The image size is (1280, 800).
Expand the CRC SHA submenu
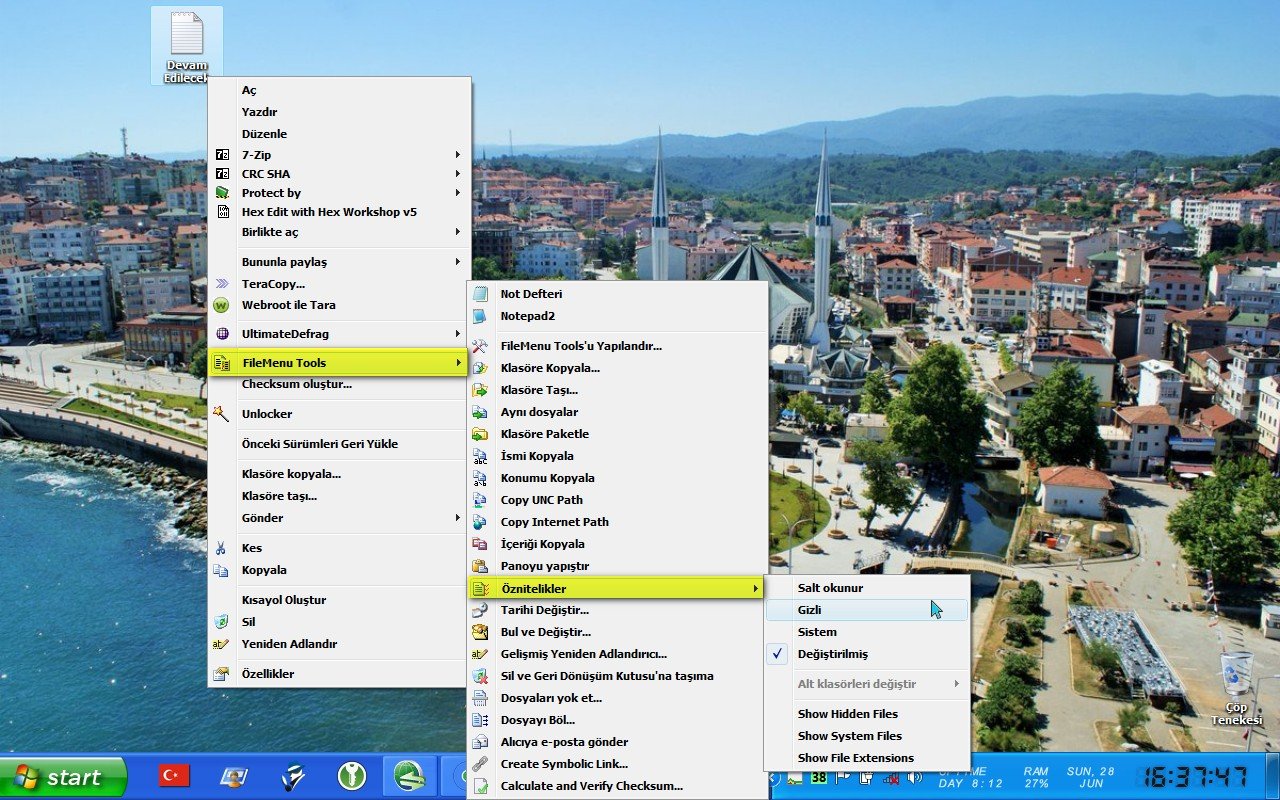339,174
